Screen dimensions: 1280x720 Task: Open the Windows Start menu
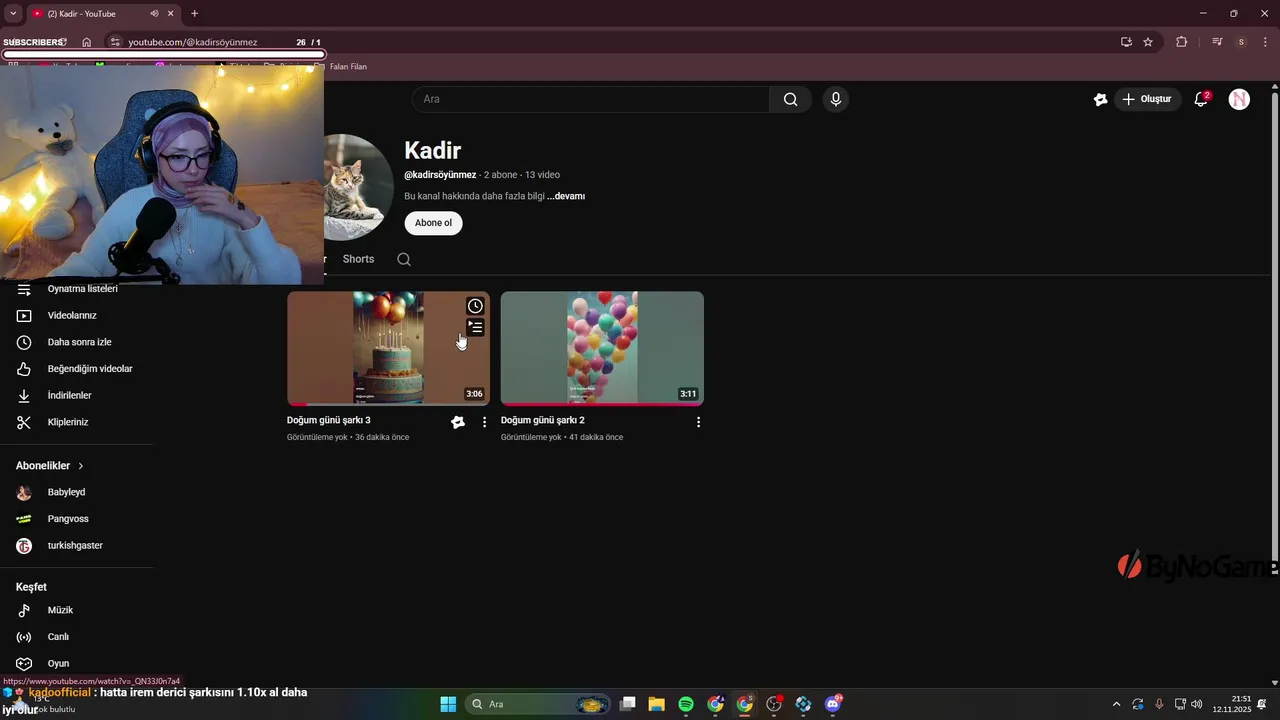click(448, 704)
